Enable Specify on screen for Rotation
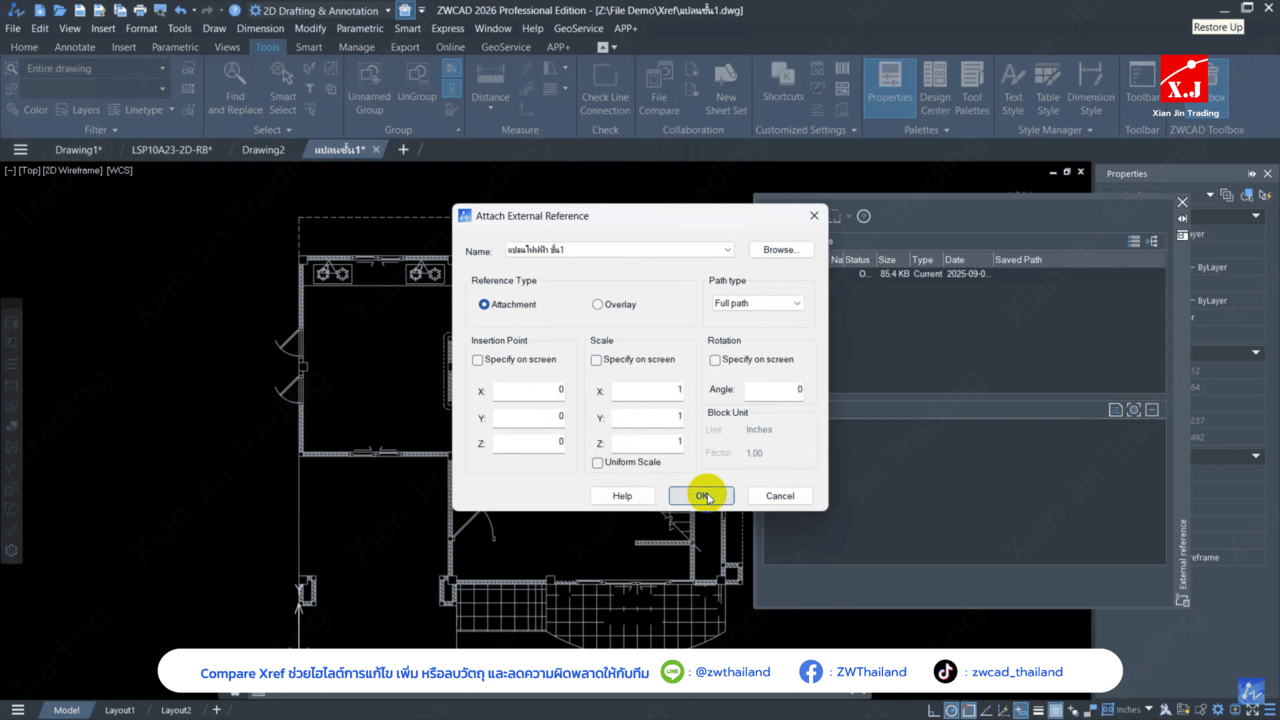 pos(715,360)
